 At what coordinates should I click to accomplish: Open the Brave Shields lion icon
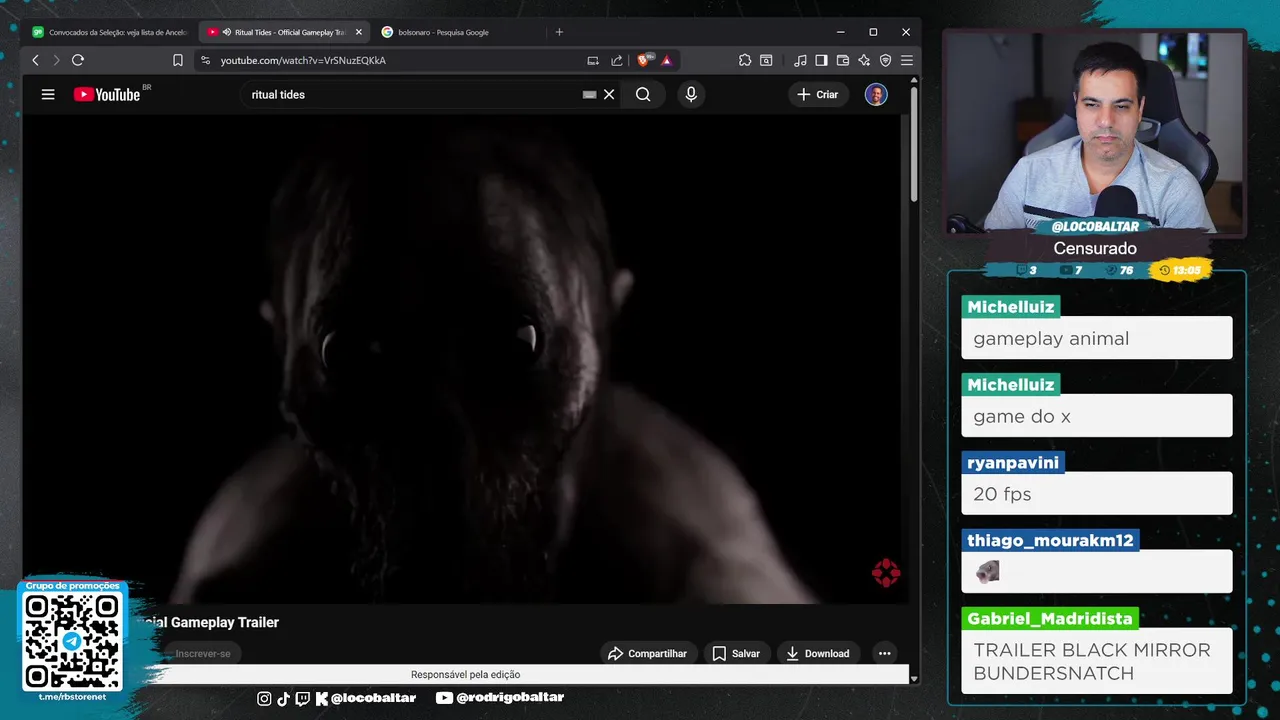(645, 60)
